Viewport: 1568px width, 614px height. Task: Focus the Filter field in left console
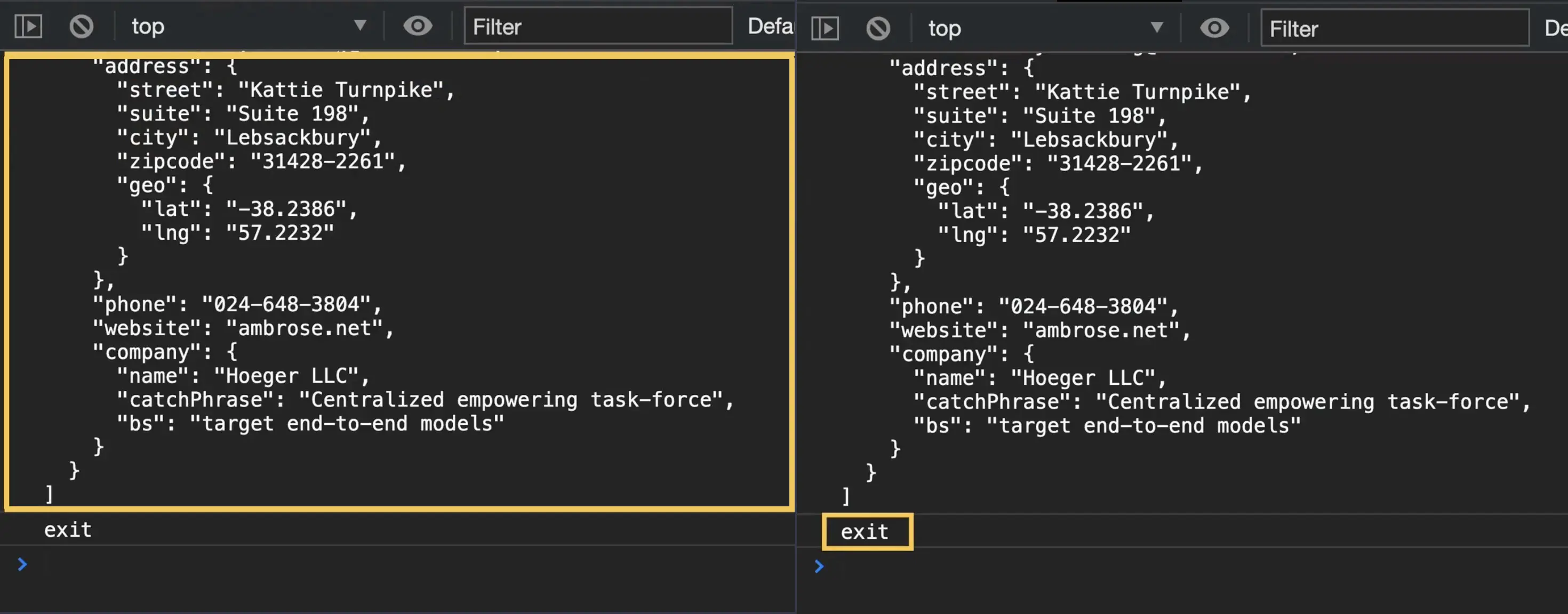[x=598, y=26]
